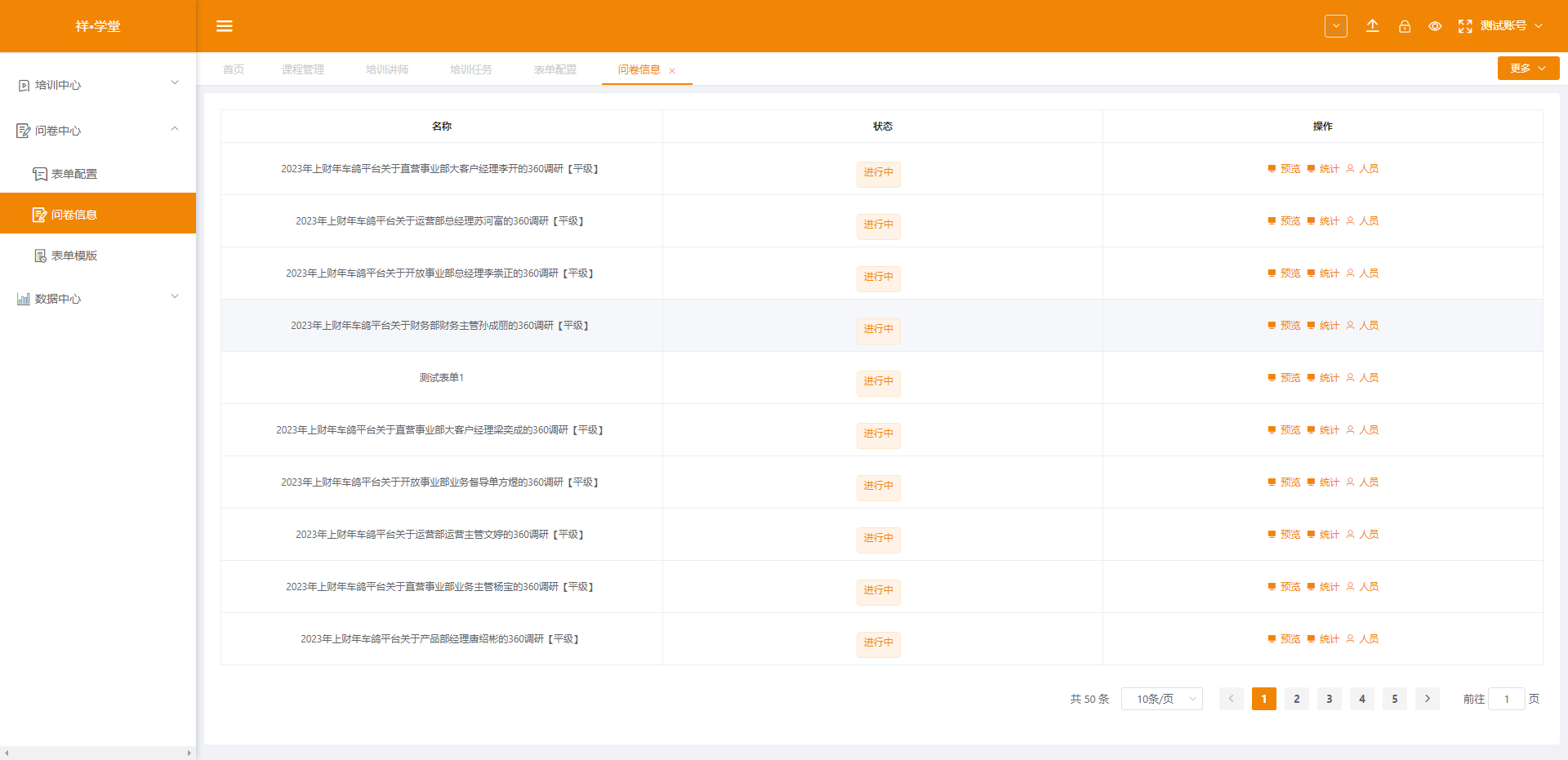Go to next page arrow
Screen dimensions: 1568x760
tap(1428, 699)
